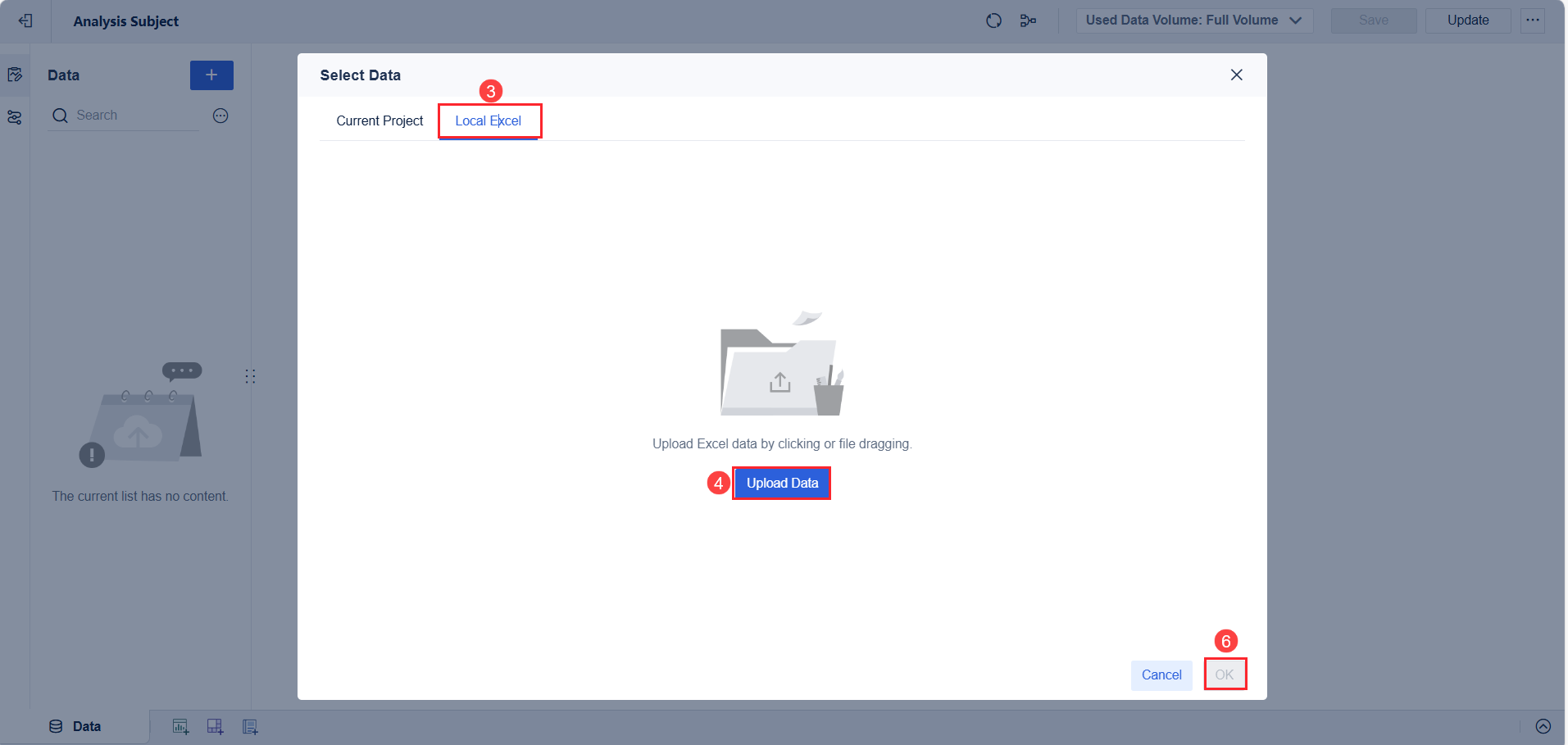
Task: Switch to the Current Project tab
Action: (380, 120)
